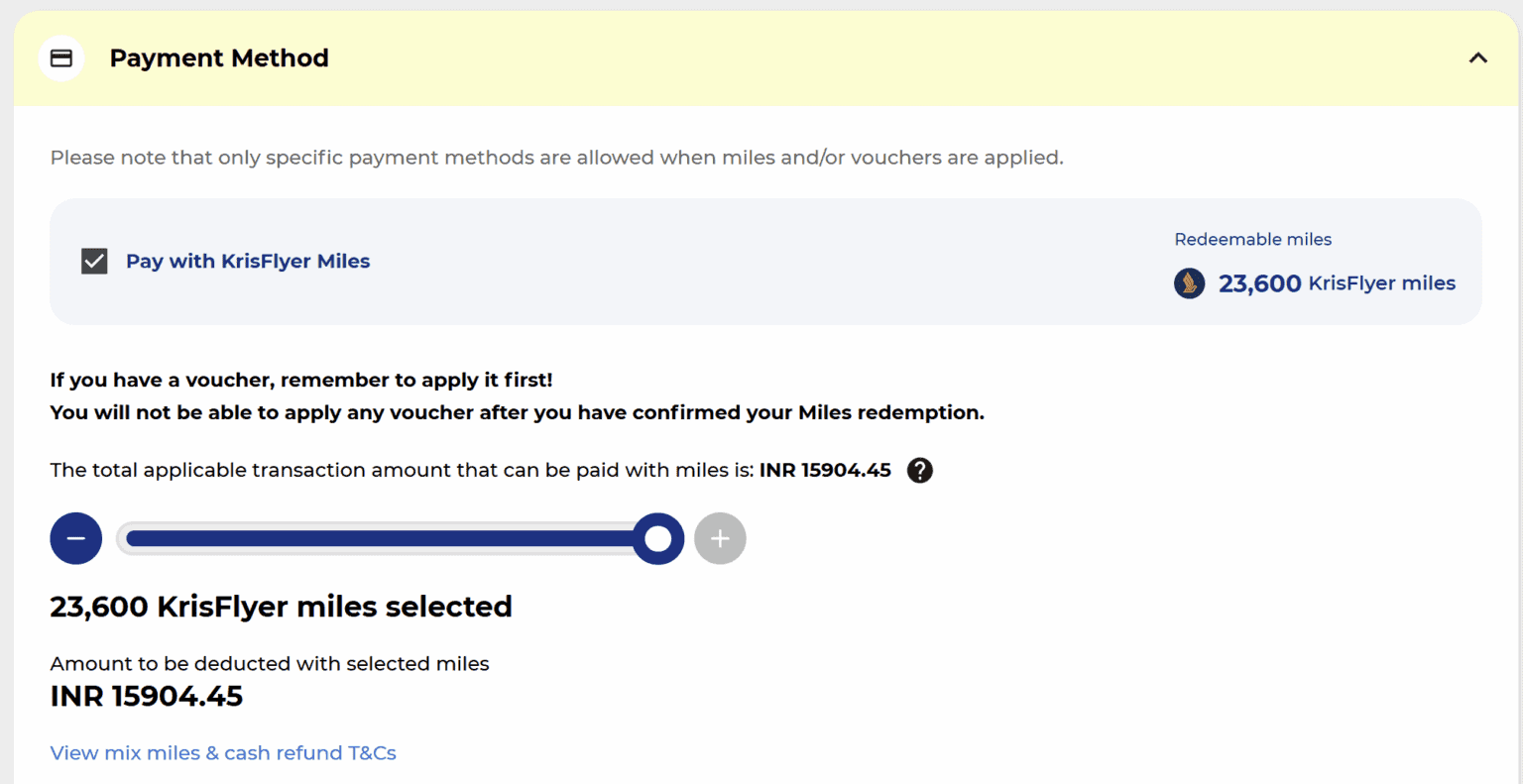
Task: Click the payment card icon beside Payment Method
Action: 61,57
